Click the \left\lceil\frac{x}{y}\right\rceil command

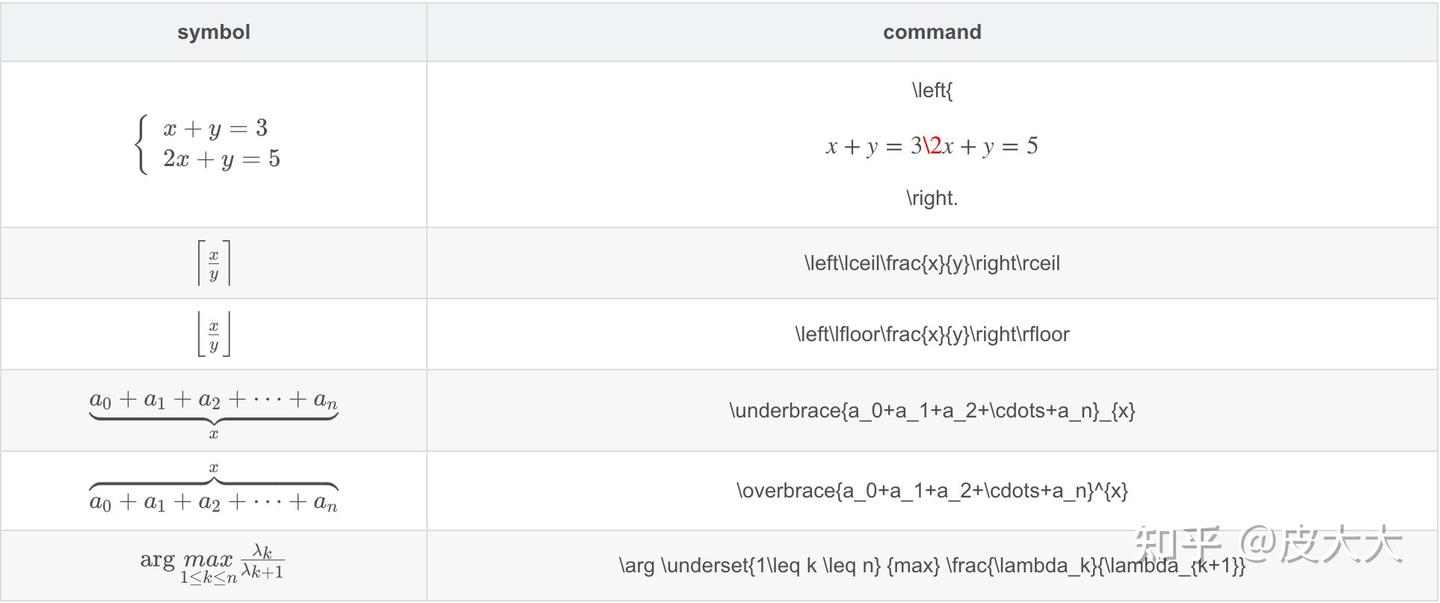coord(932,263)
